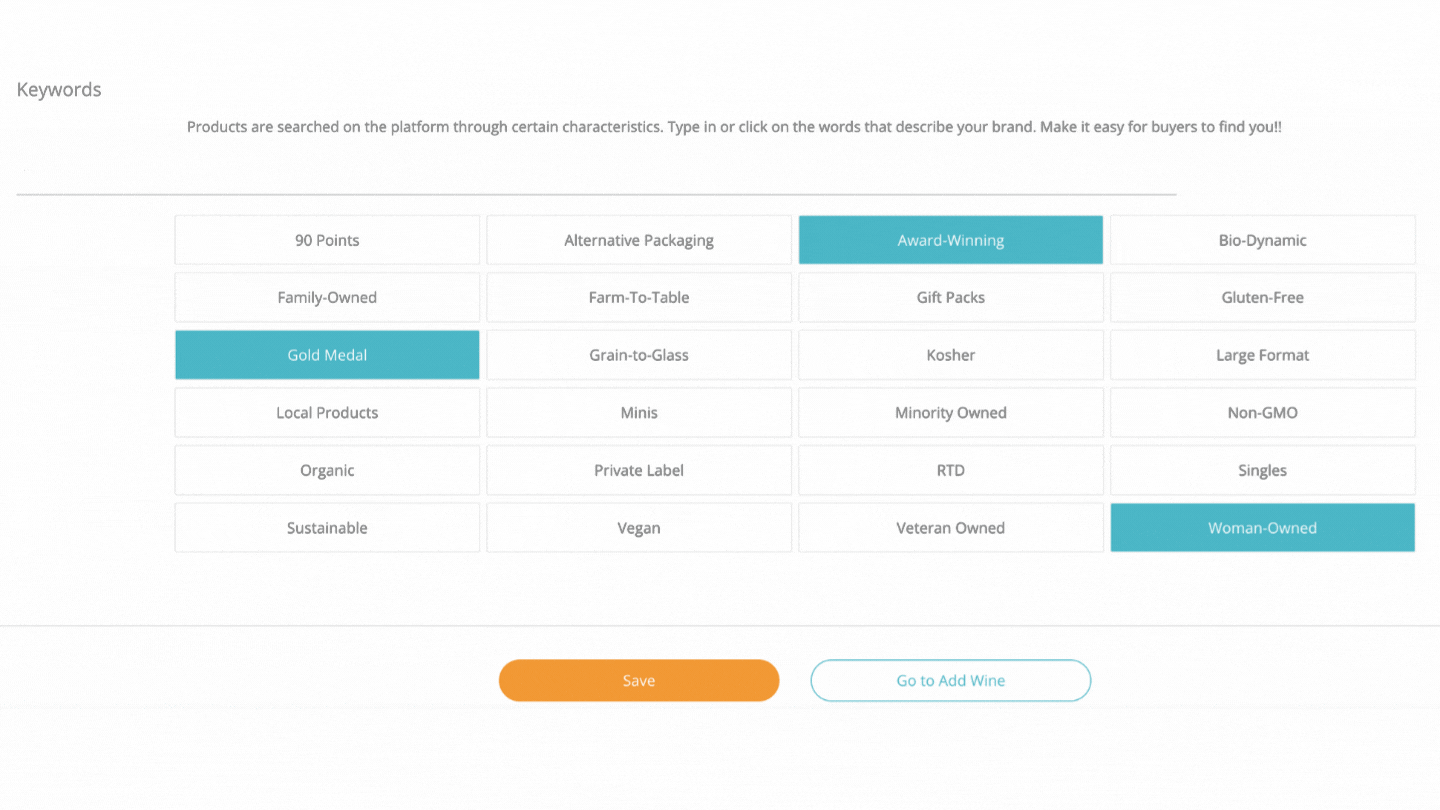Select the Gluten-Free keyword
Screen dimensions: 1440x810
(x=1262, y=297)
